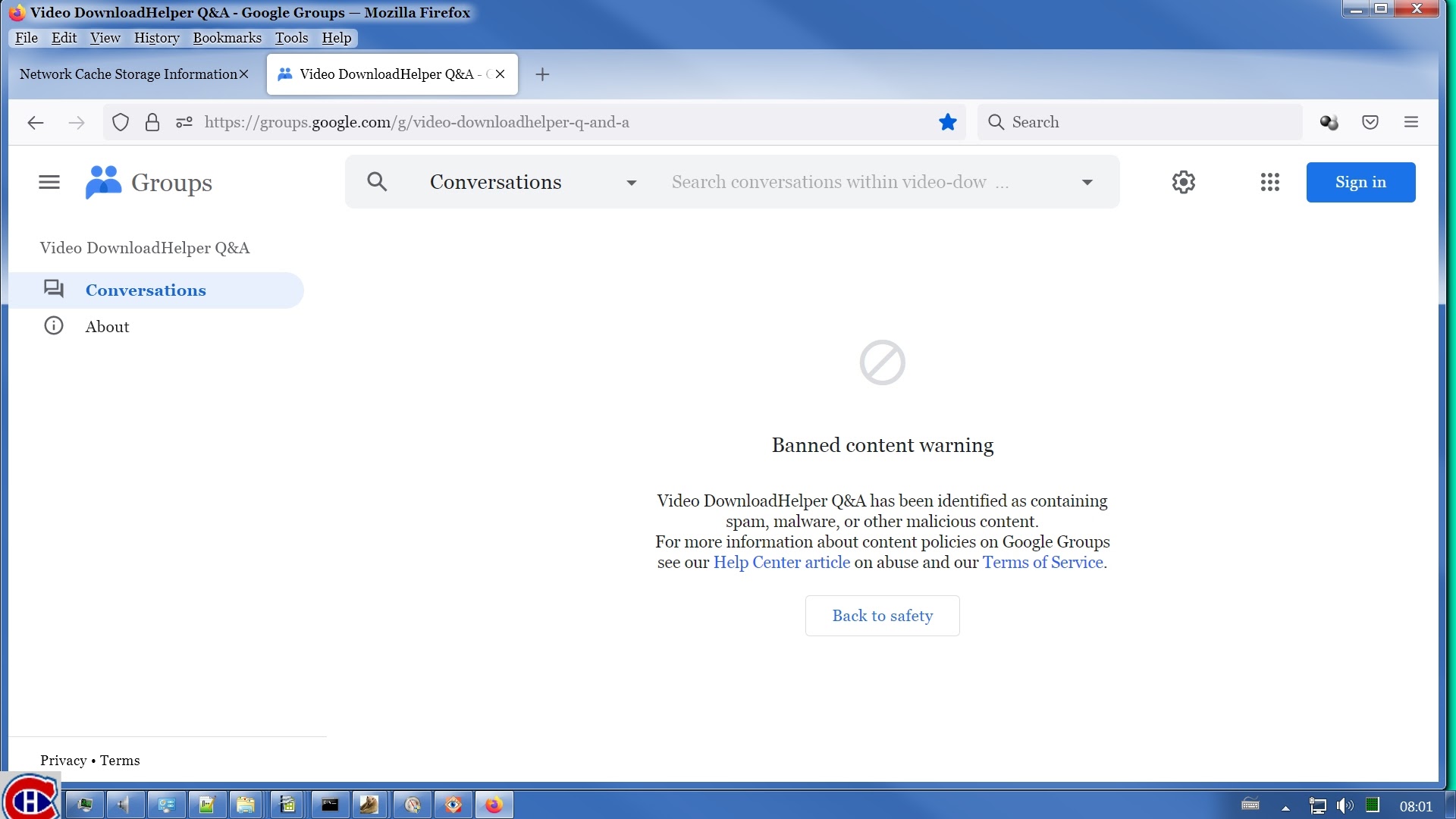Click the Firefox shield security icon
This screenshot has width=1456, height=819.
tap(119, 122)
